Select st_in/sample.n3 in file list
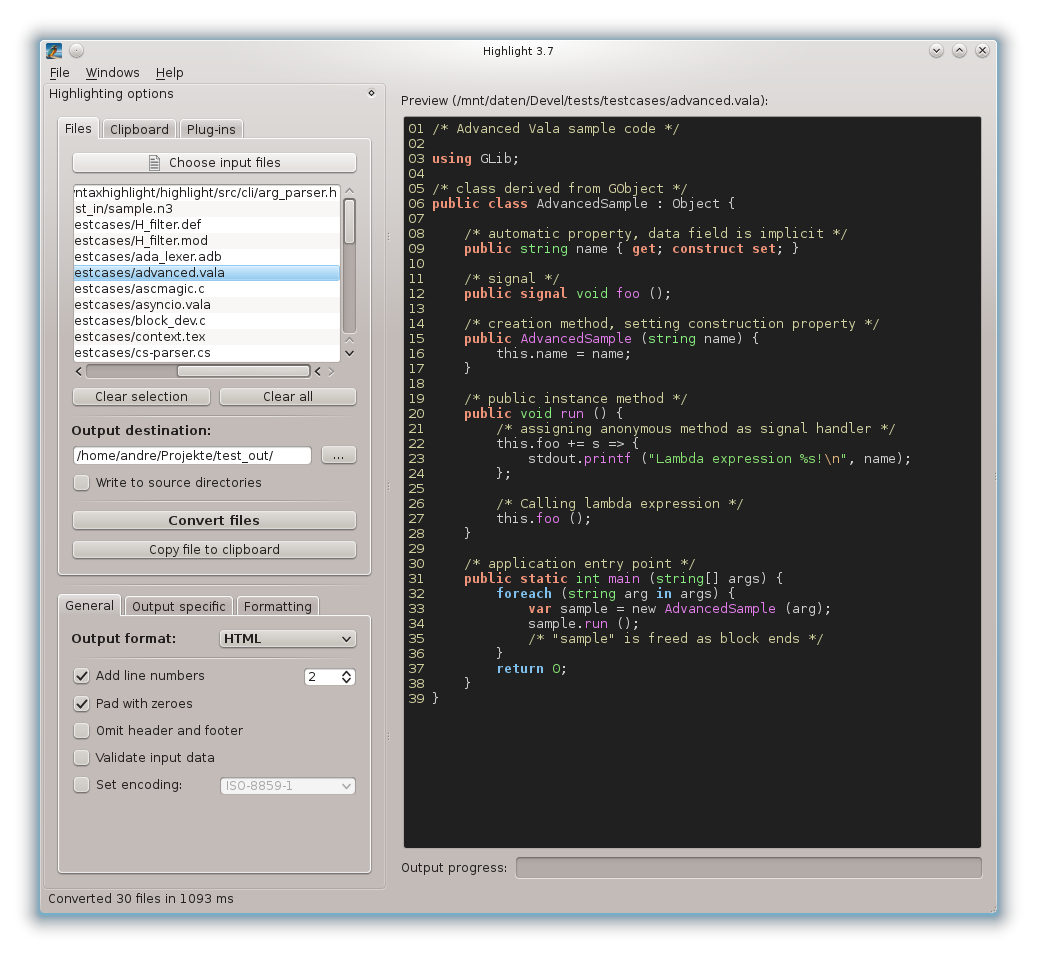 point(206,209)
